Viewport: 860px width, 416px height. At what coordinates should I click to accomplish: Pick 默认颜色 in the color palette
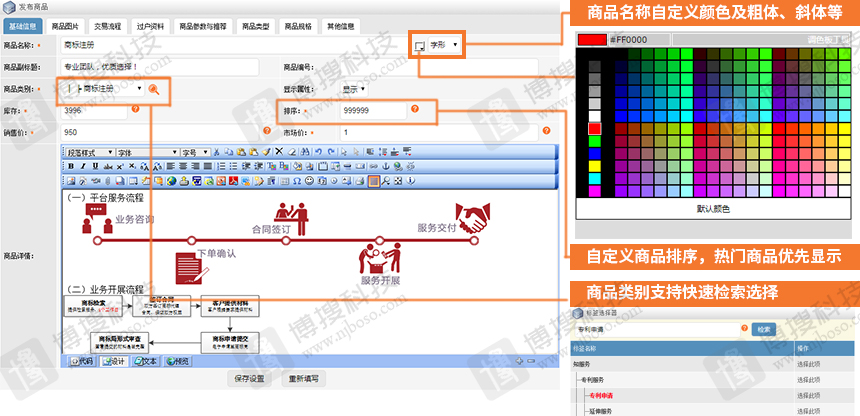pyautogui.click(x=713, y=209)
